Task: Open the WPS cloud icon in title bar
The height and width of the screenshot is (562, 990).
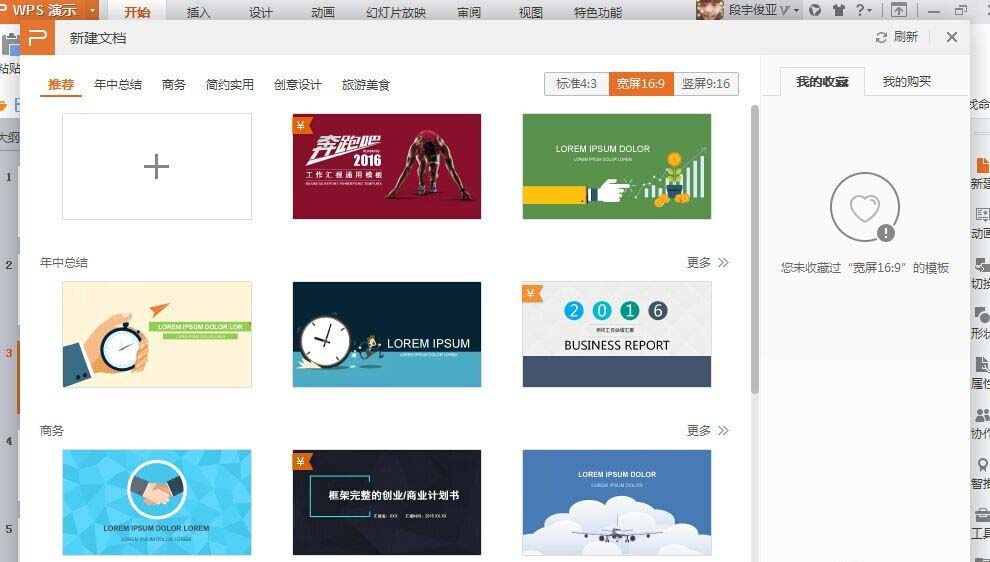Action: point(816,10)
